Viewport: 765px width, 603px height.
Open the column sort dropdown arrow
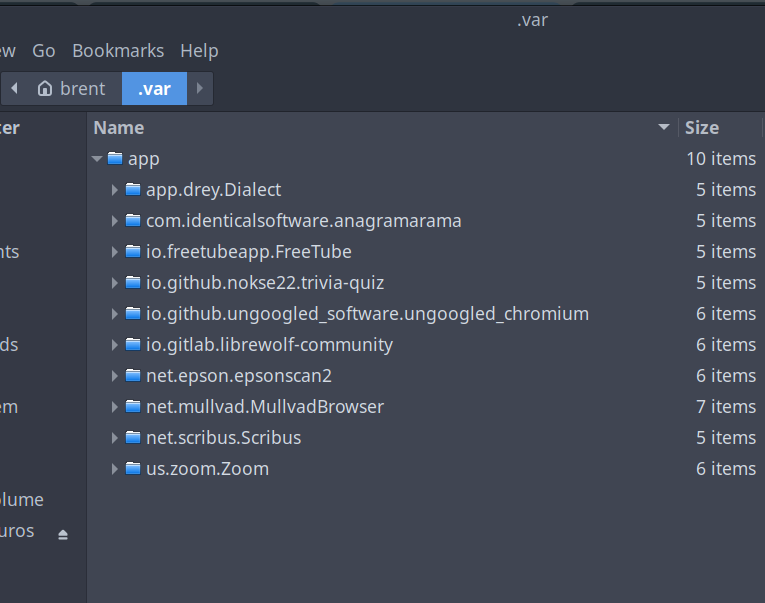point(664,128)
